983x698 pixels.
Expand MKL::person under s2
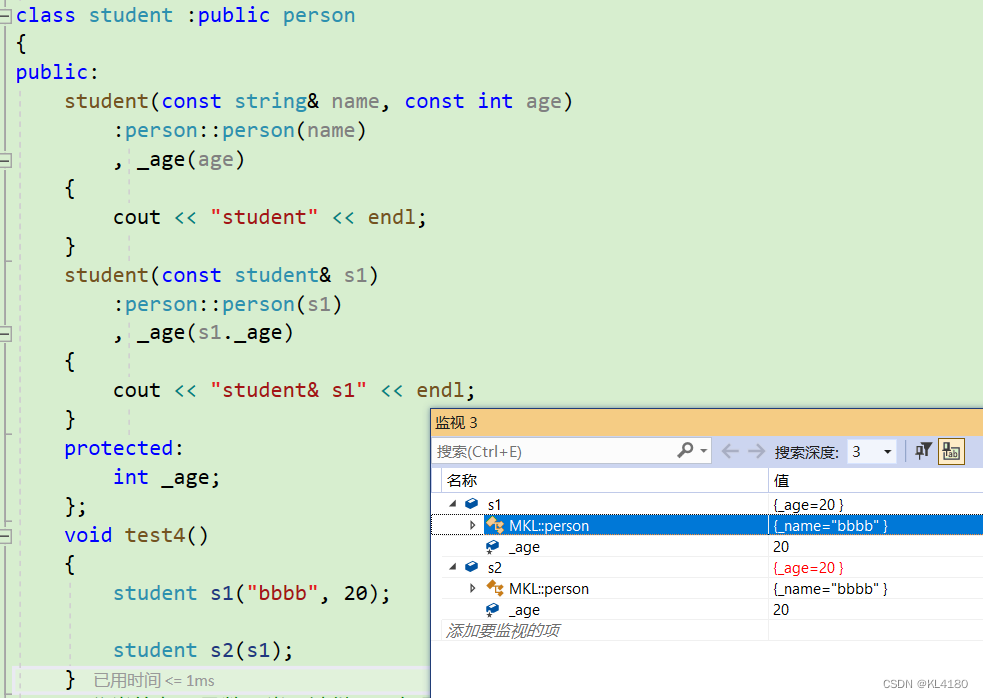473,588
